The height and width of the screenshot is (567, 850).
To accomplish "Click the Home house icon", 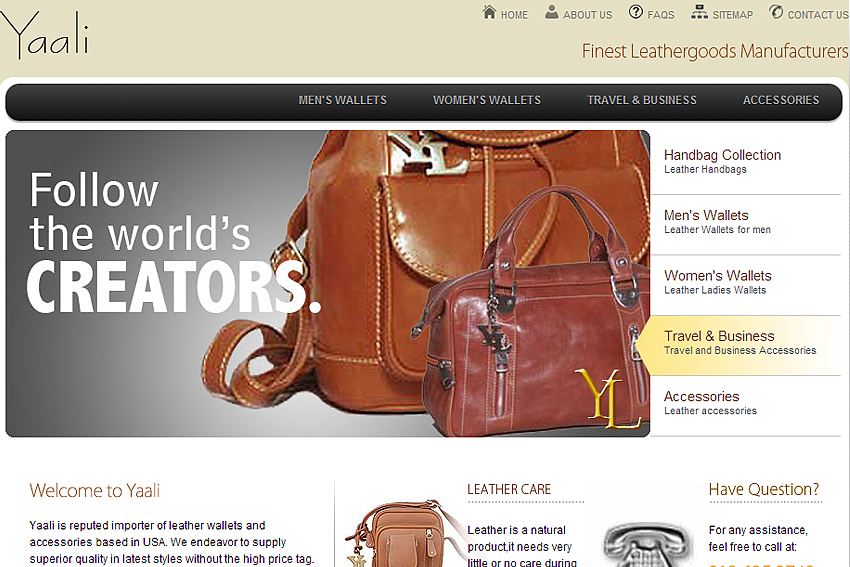I will click(490, 12).
